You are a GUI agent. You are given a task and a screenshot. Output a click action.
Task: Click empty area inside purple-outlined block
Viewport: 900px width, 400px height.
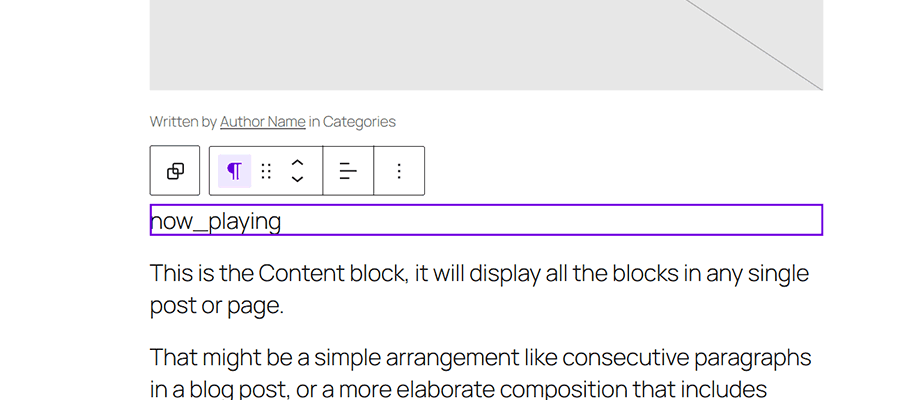click(550, 221)
